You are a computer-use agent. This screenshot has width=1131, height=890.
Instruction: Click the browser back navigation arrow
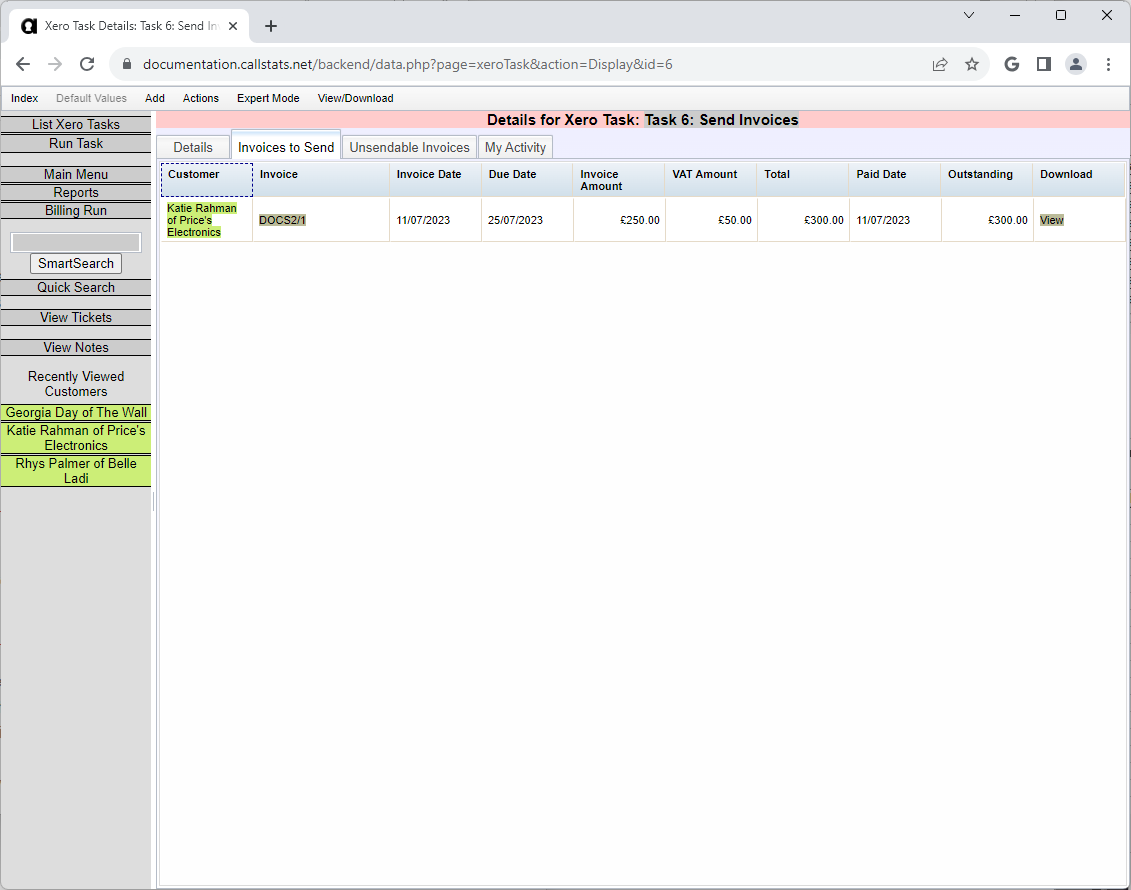coord(23,63)
